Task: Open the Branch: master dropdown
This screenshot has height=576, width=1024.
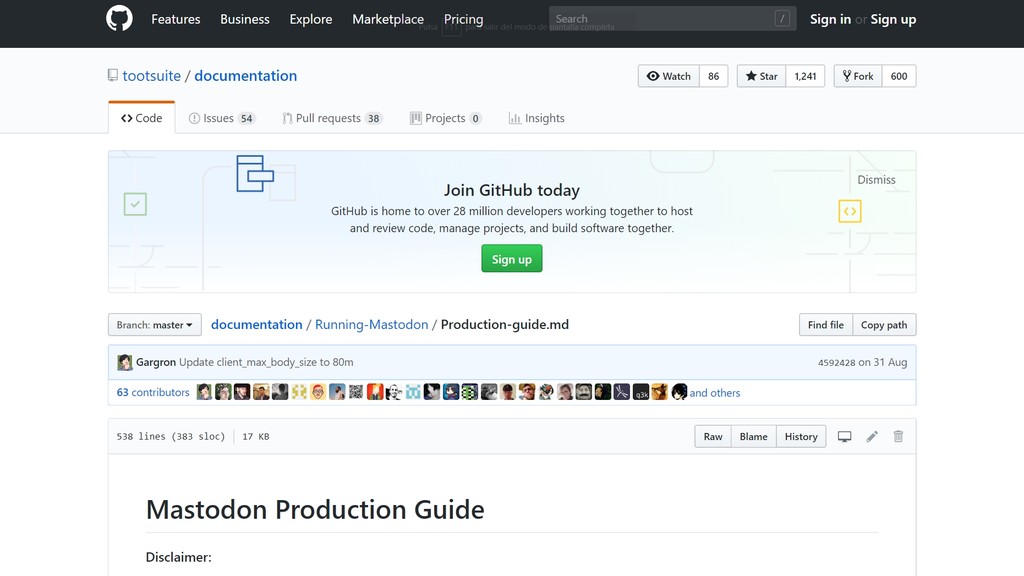Action: point(154,324)
